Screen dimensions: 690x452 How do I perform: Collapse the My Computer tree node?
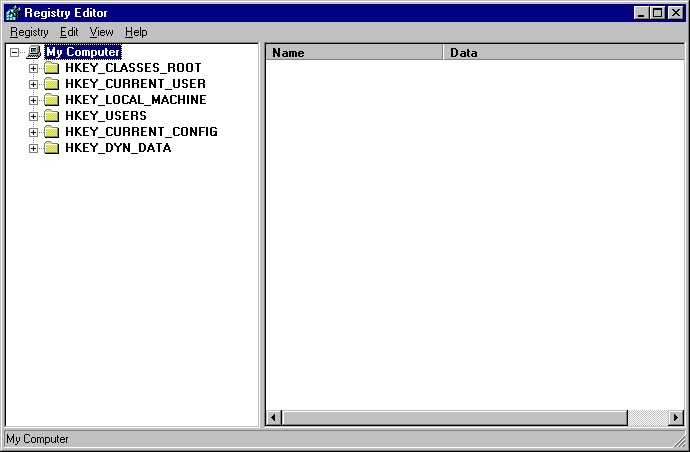[x=14, y=52]
